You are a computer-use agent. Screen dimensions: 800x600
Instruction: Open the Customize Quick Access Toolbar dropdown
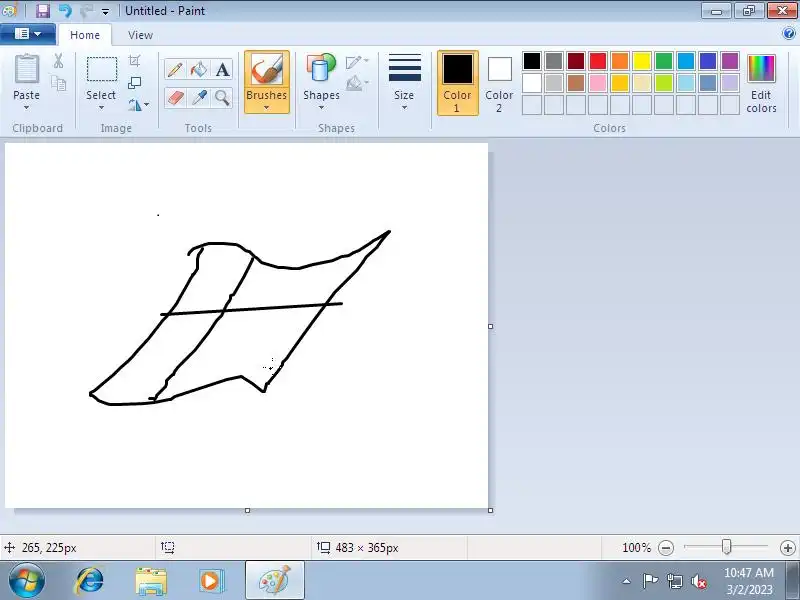pos(105,11)
